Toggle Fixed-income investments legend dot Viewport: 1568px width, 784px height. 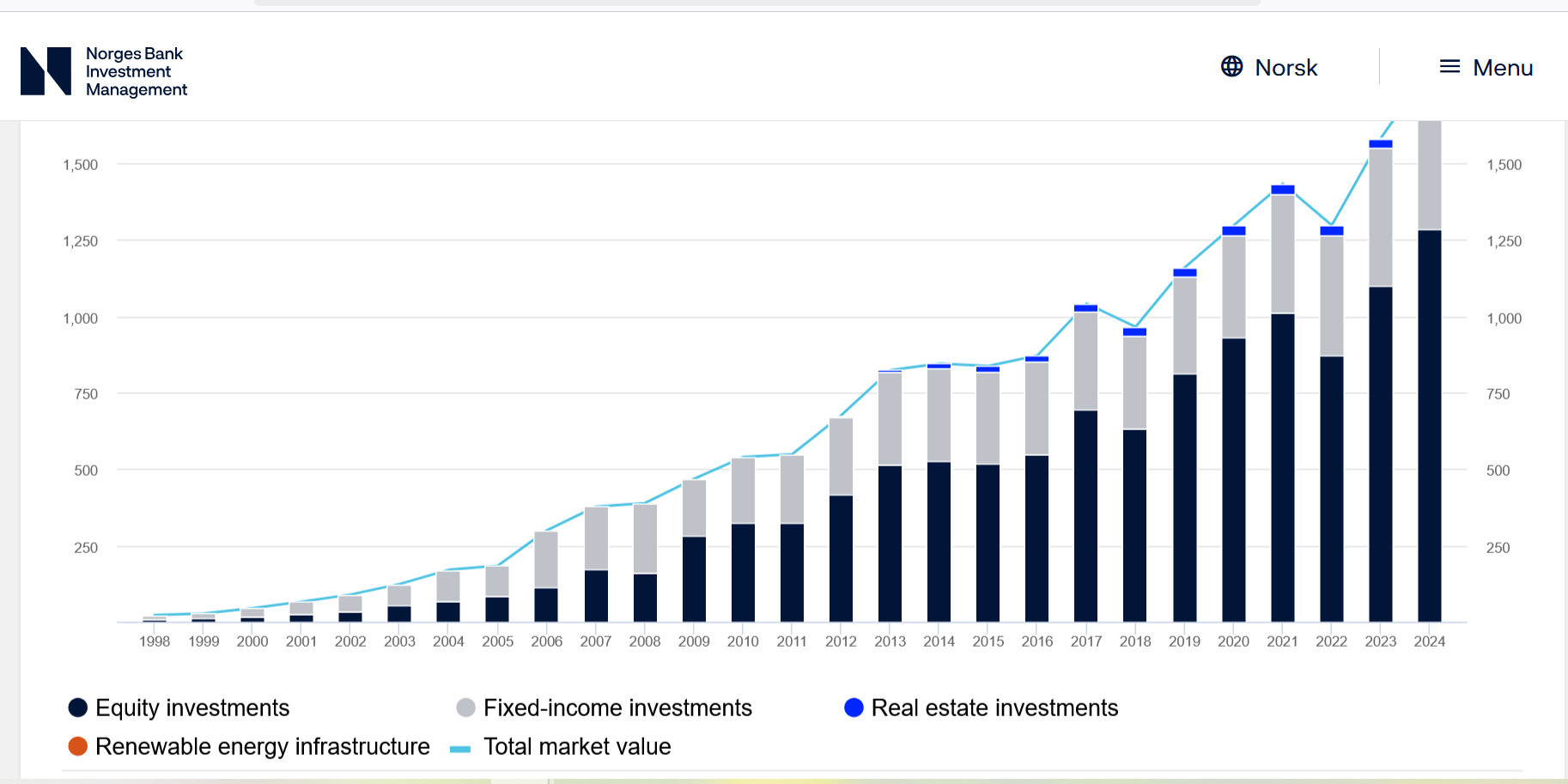pyautogui.click(x=466, y=708)
